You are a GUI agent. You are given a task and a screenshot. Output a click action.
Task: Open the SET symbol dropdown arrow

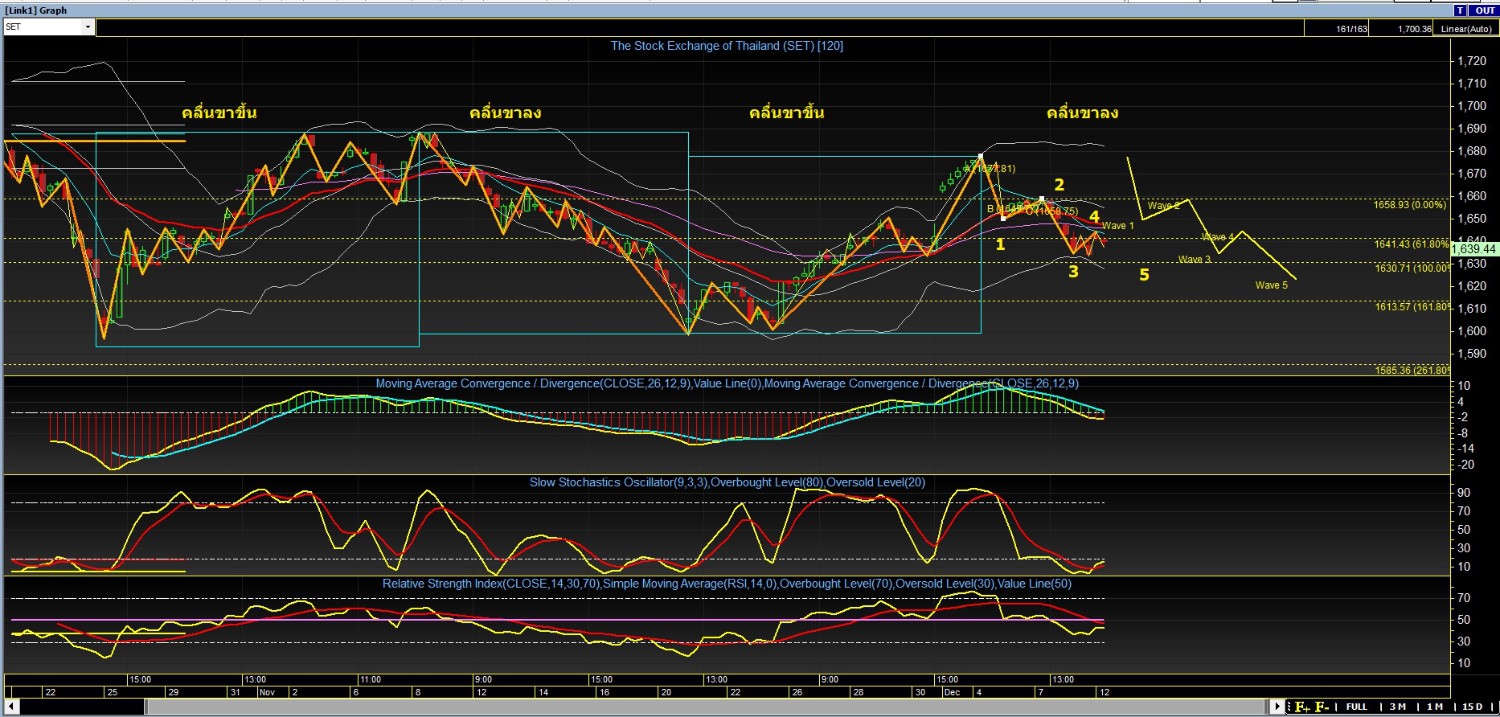[x=88, y=27]
